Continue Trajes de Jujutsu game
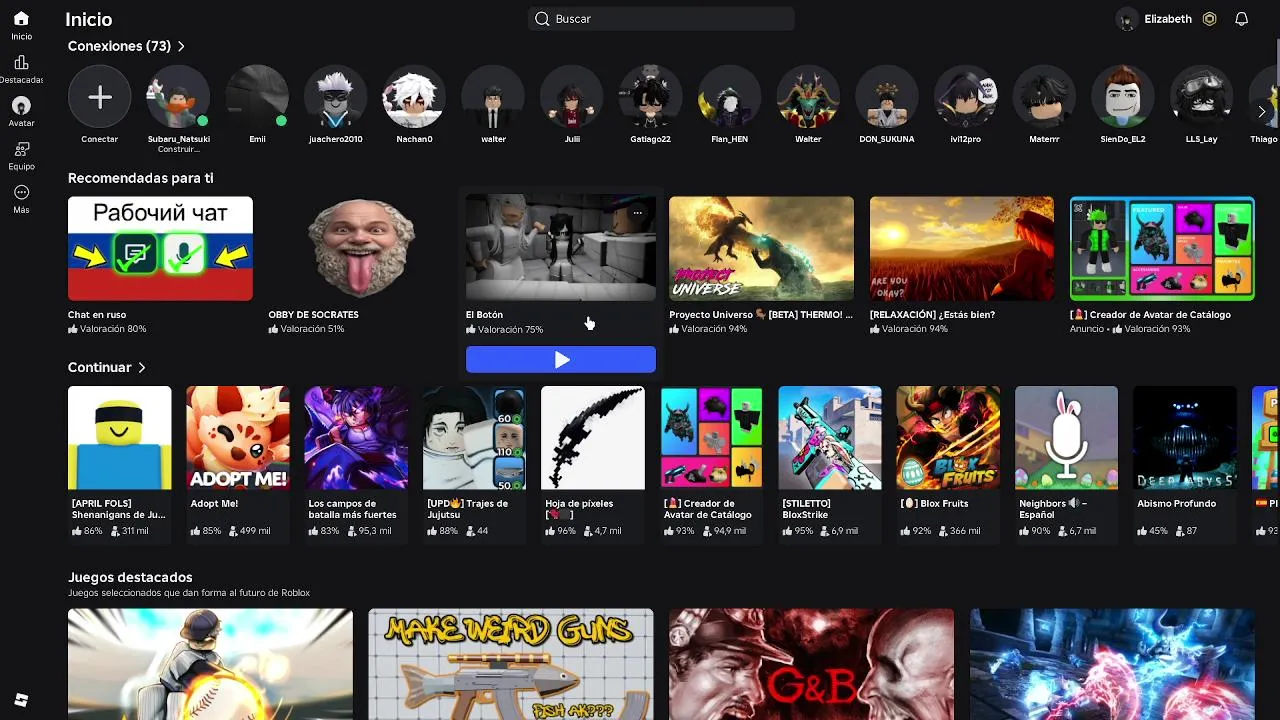Image resolution: width=1280 pixels, height=720 pixels. [x=474, y=438]
